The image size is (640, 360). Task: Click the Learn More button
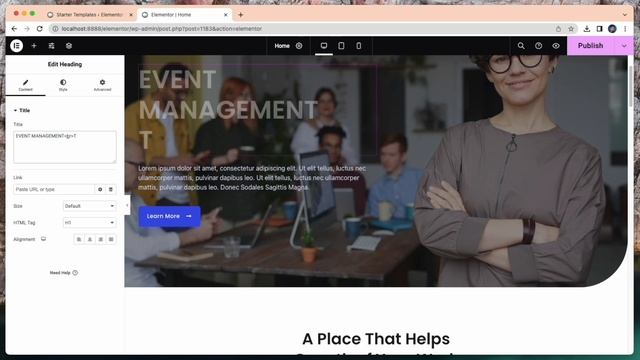pos(169,216)
